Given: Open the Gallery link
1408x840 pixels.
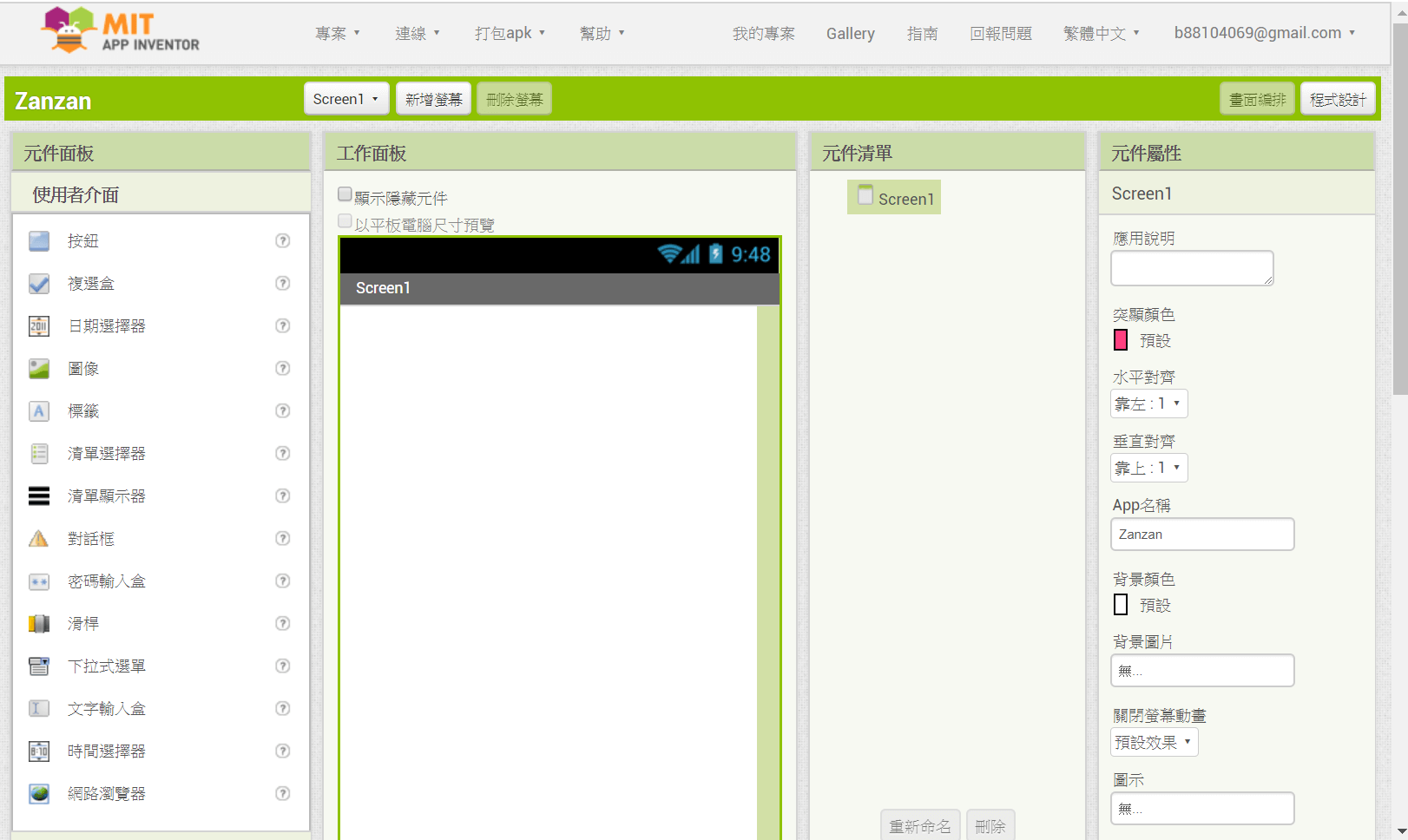Looking at the screenshot, I should (x=851, y=34).
